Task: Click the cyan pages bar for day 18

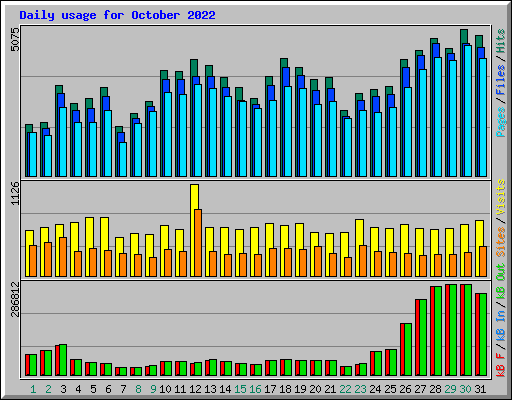Action: click(x=288, y=131)
